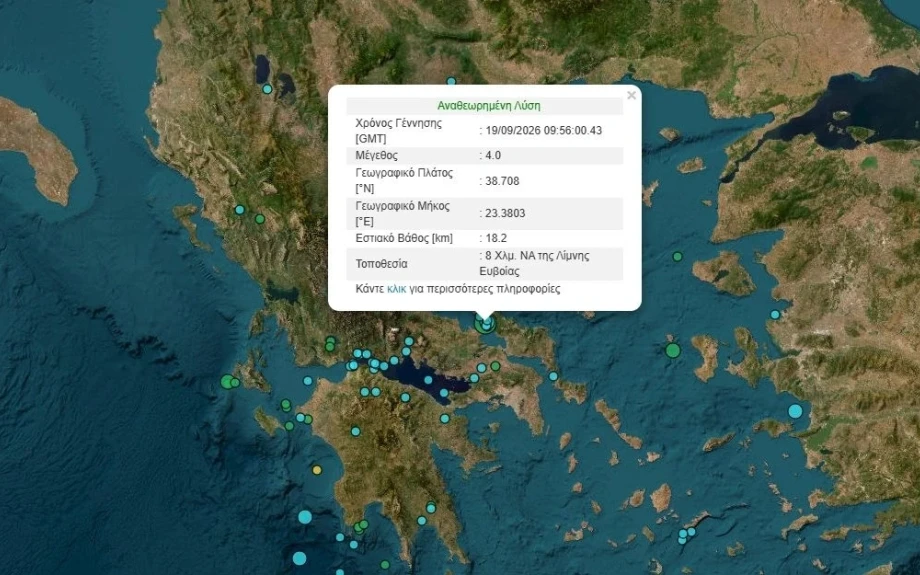
Task: Select the large green ring marker under the popup pointer
Action: click(x=485, y=323)
